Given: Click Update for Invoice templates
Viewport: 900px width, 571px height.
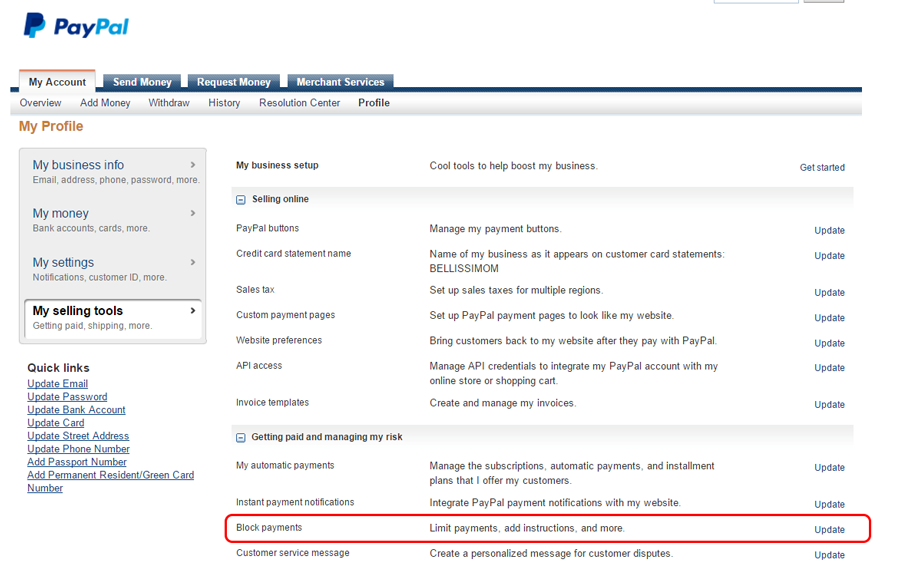Looking at the screenshot, I should tap(829, 405).
